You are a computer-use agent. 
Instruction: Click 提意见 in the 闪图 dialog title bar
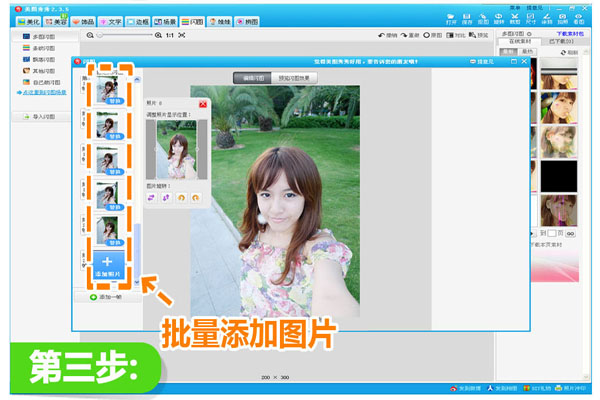click(x=482, y=62)
